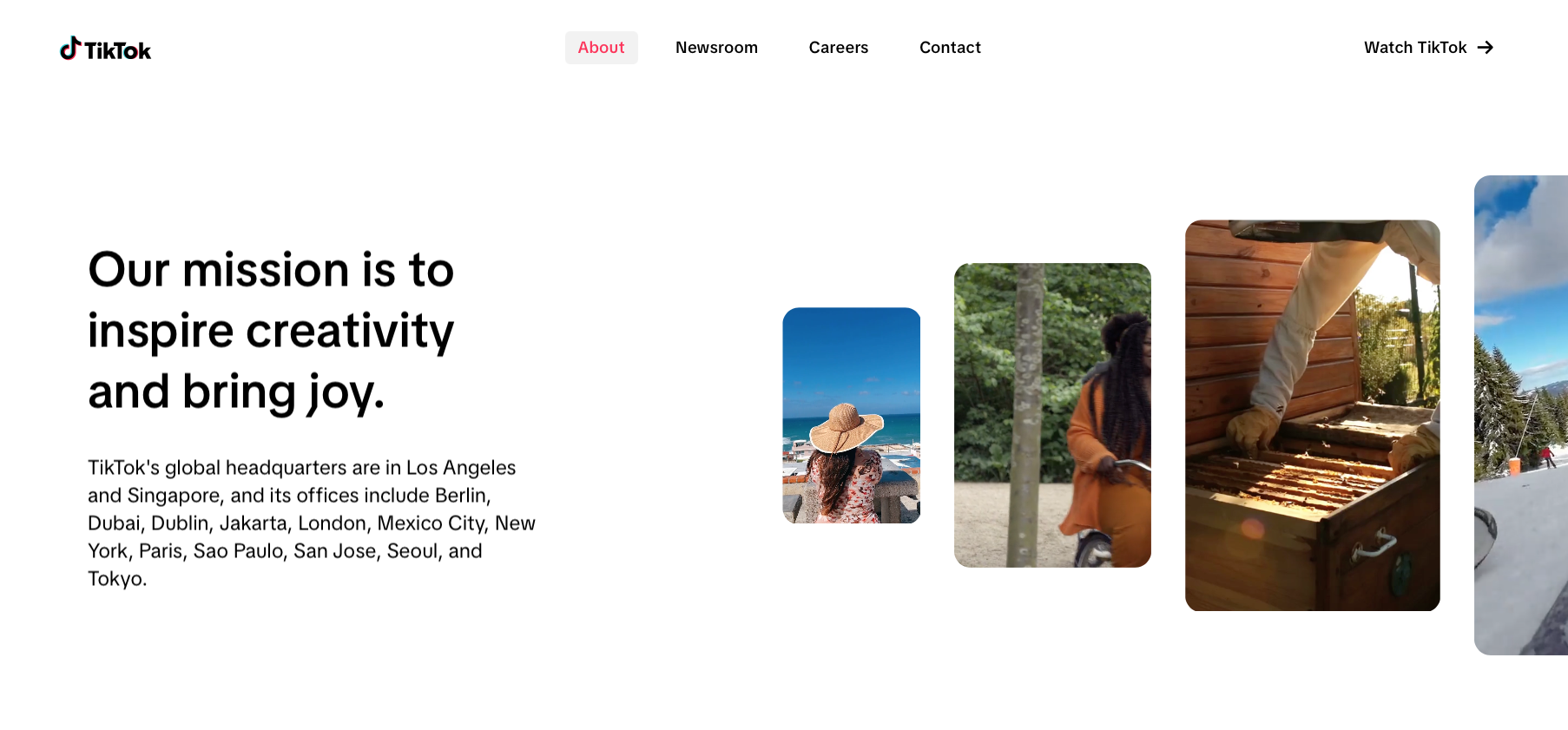Open the woman cycling video thumbnail

pyautogui.click(x=1052, y=416)
